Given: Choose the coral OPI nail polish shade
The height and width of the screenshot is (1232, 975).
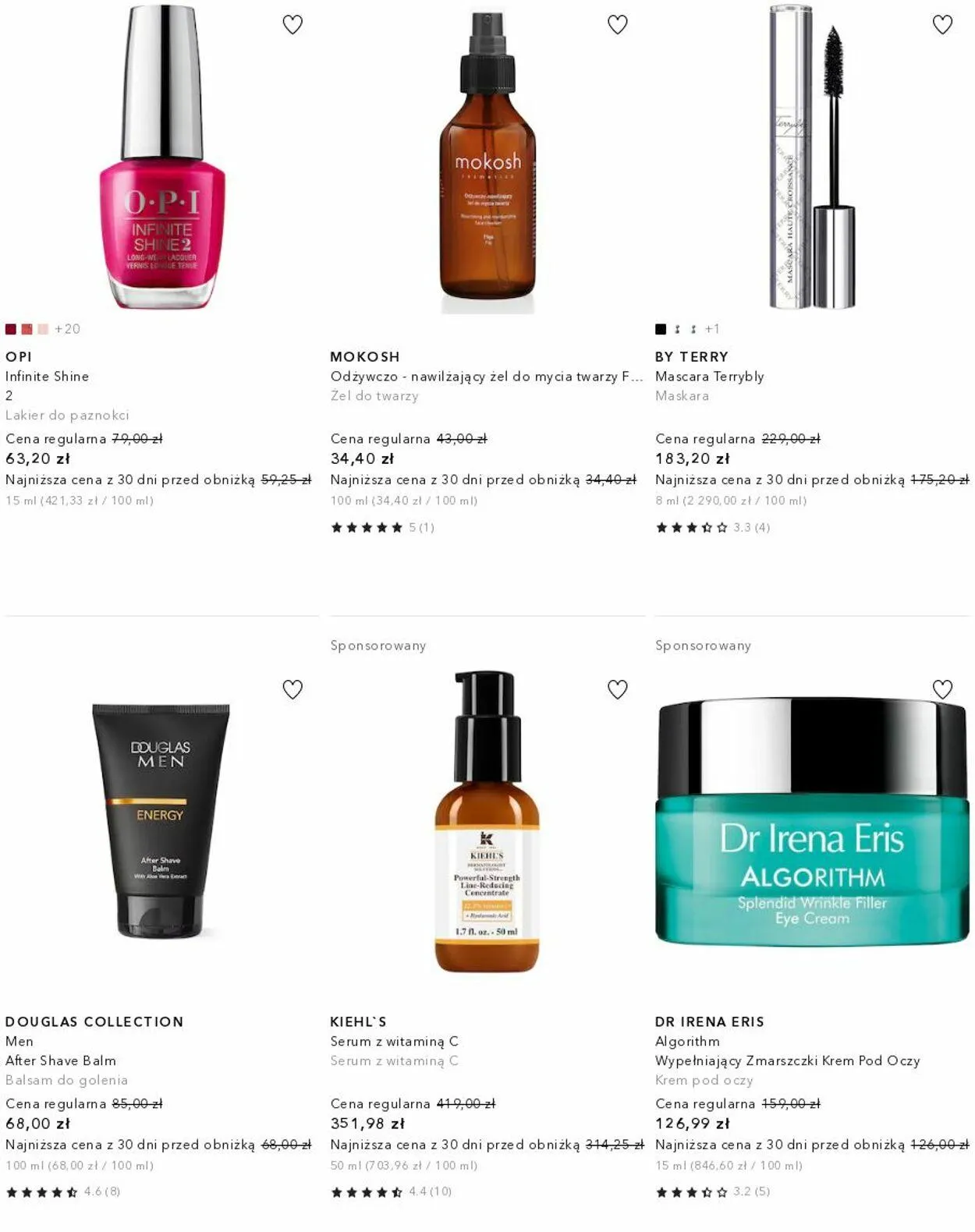Looking at the screenshot, I should click(27, 329).
